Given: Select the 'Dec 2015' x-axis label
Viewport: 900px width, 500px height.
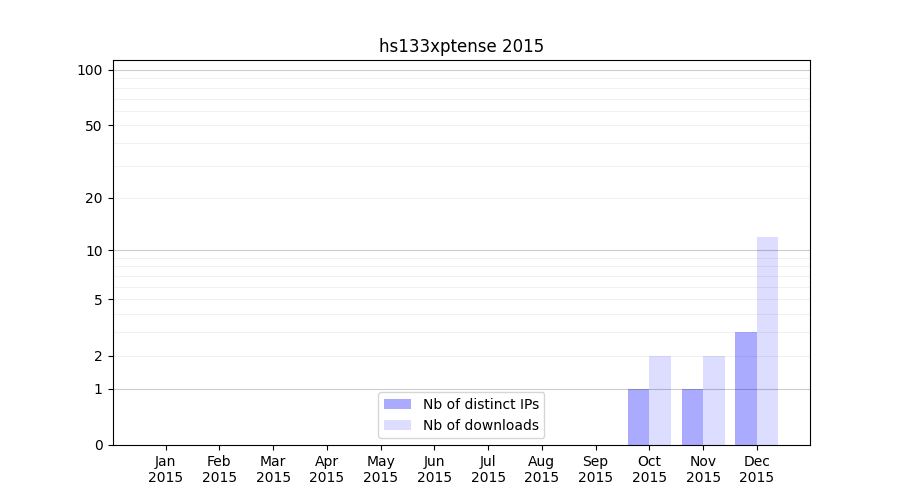Looking at the screenshot, I should click(x=756, y=469).
